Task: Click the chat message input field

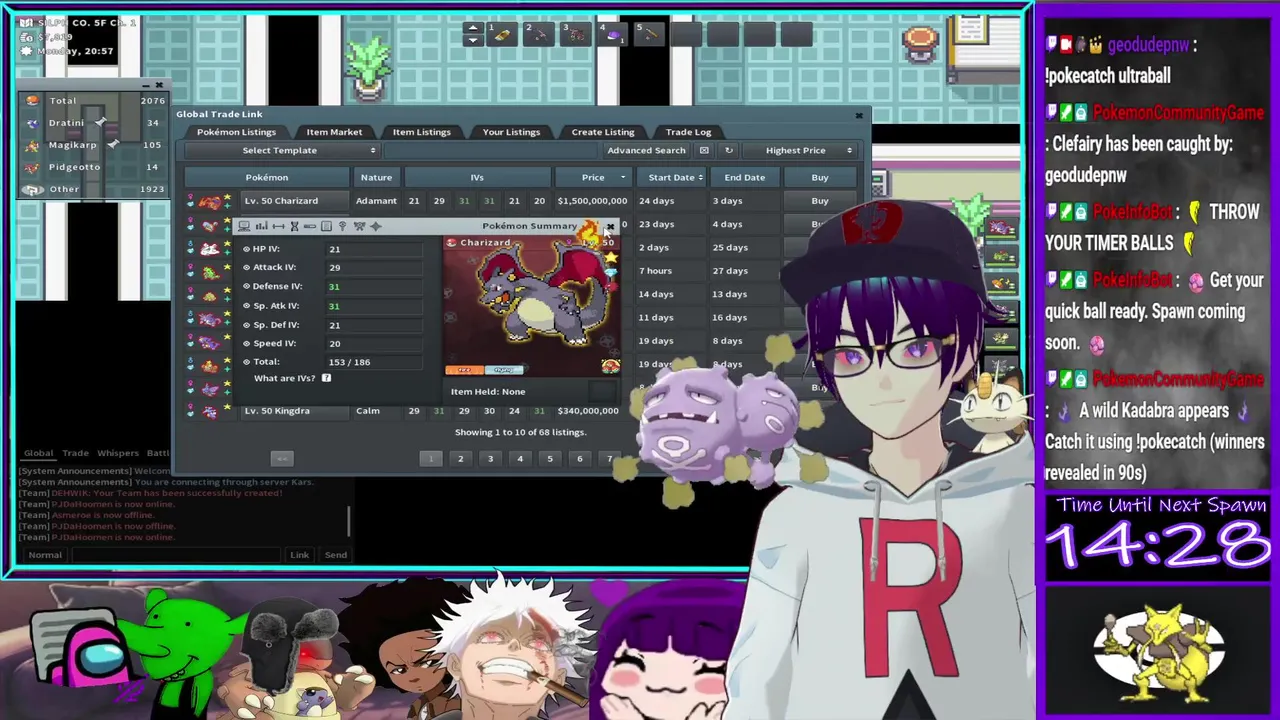Action: pyautogui.click(x=177, y=555)
